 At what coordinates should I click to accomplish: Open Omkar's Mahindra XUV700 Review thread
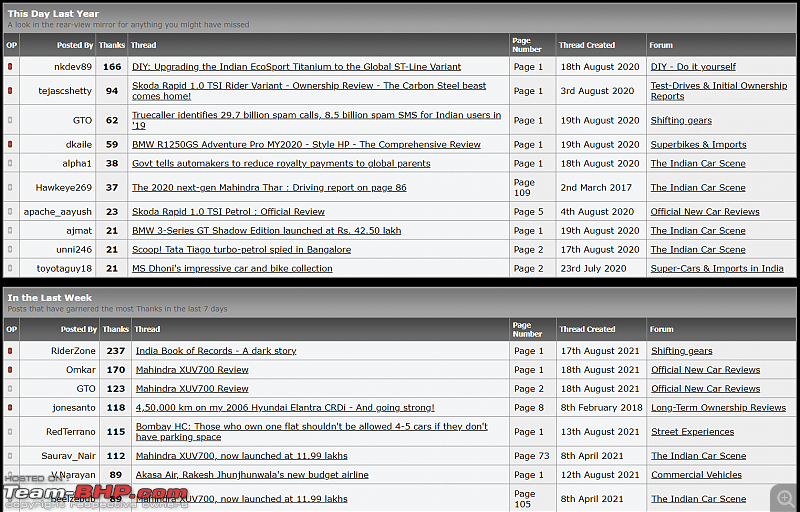click(x=192, y=370)
